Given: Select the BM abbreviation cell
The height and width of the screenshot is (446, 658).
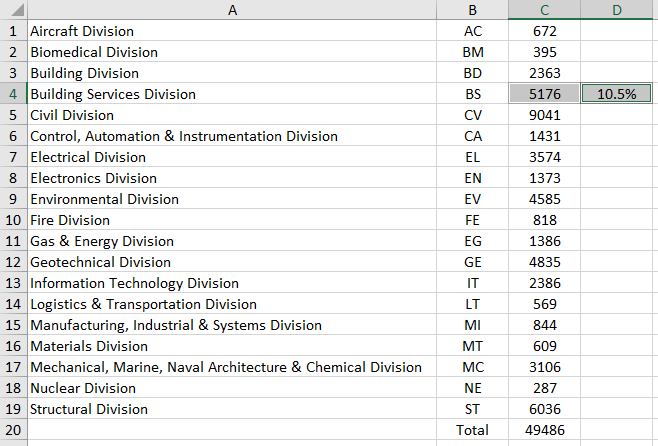Looking at the screenshot, I should pos(473,52).
